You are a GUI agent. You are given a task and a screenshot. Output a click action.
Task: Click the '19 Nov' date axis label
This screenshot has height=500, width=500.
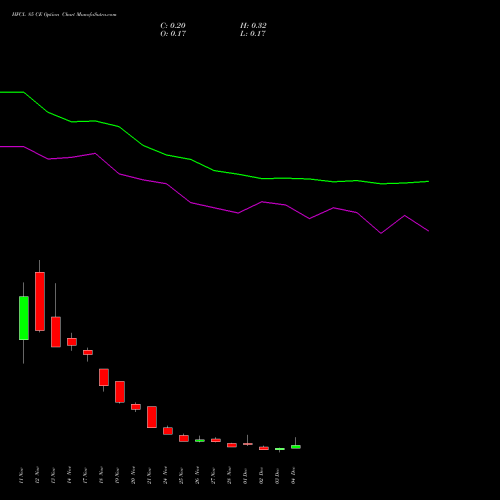[x=117, y=476]
